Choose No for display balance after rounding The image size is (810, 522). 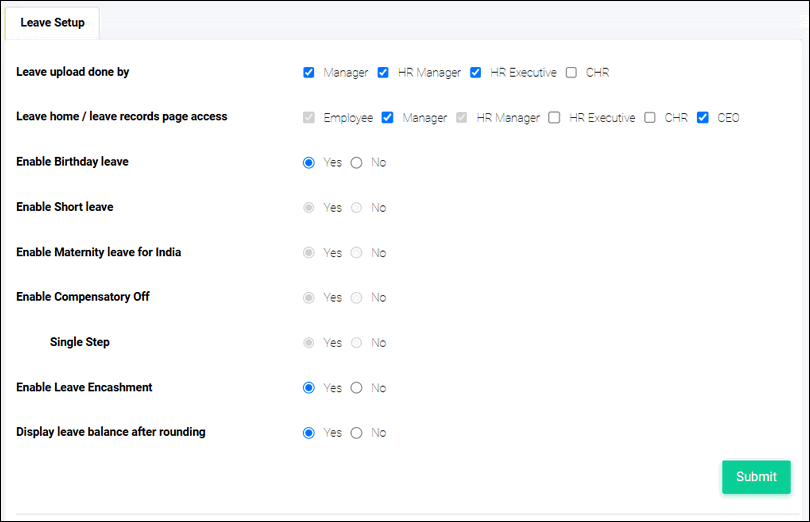(x=356, y=433)
